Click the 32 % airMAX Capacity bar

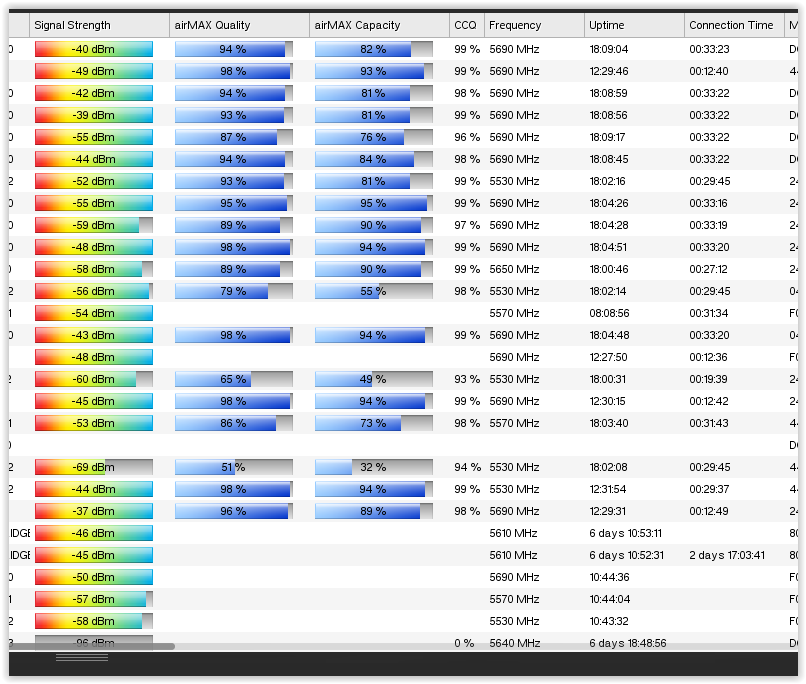pyautogui.click(x=374, y=467)
